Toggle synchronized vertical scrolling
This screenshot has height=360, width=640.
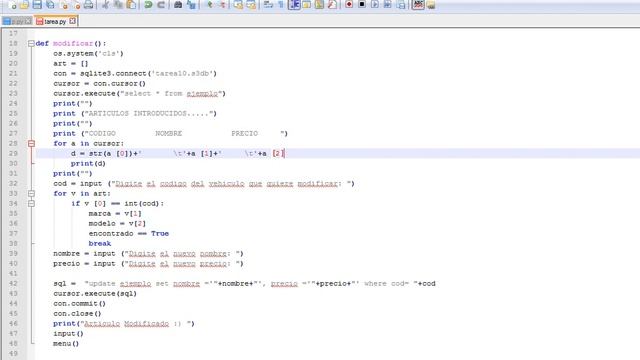[238, 5]
